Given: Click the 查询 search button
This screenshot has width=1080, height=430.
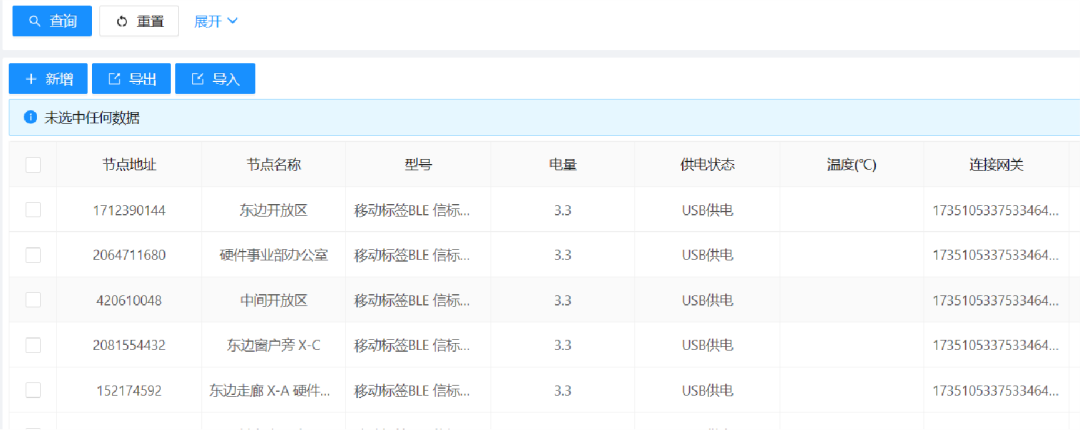Looking at the screenshot, I should [x=52, y=21].
